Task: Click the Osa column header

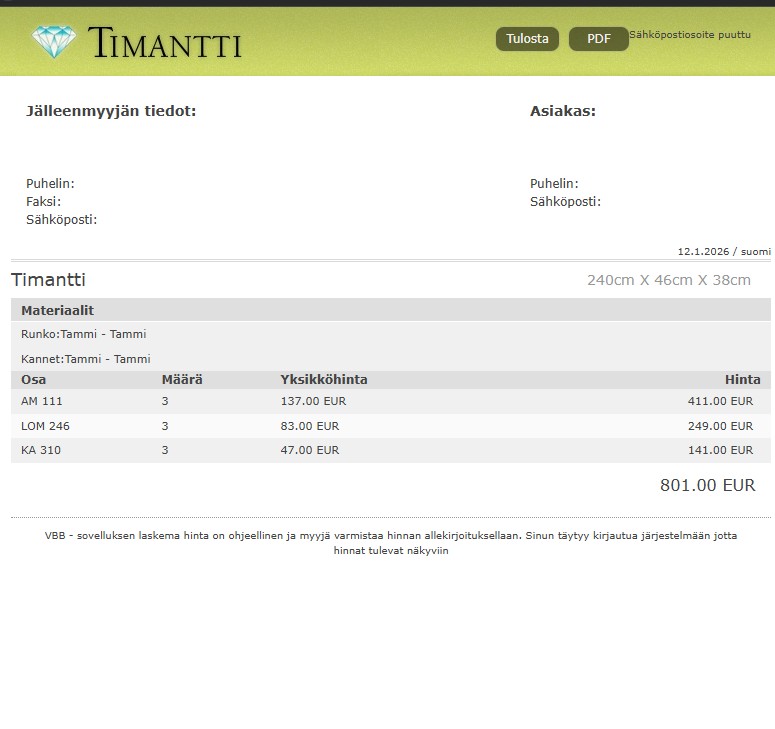Action: point(33,380)
